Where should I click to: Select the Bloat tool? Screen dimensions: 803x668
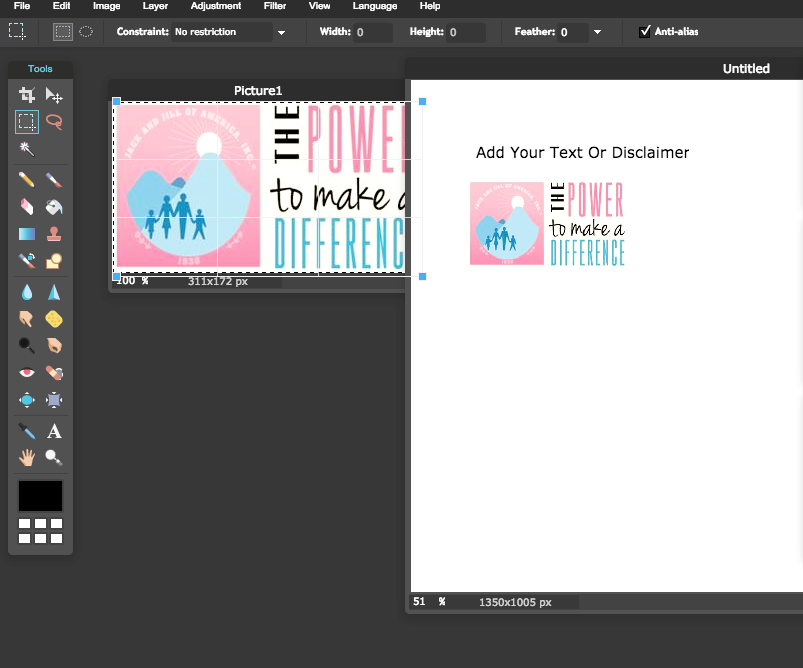(x=27, y=400)
